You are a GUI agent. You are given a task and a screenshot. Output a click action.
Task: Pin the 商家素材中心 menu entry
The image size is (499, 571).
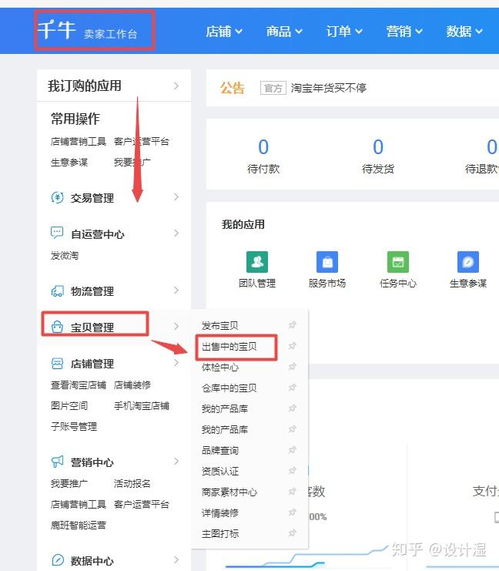(292, 492)
